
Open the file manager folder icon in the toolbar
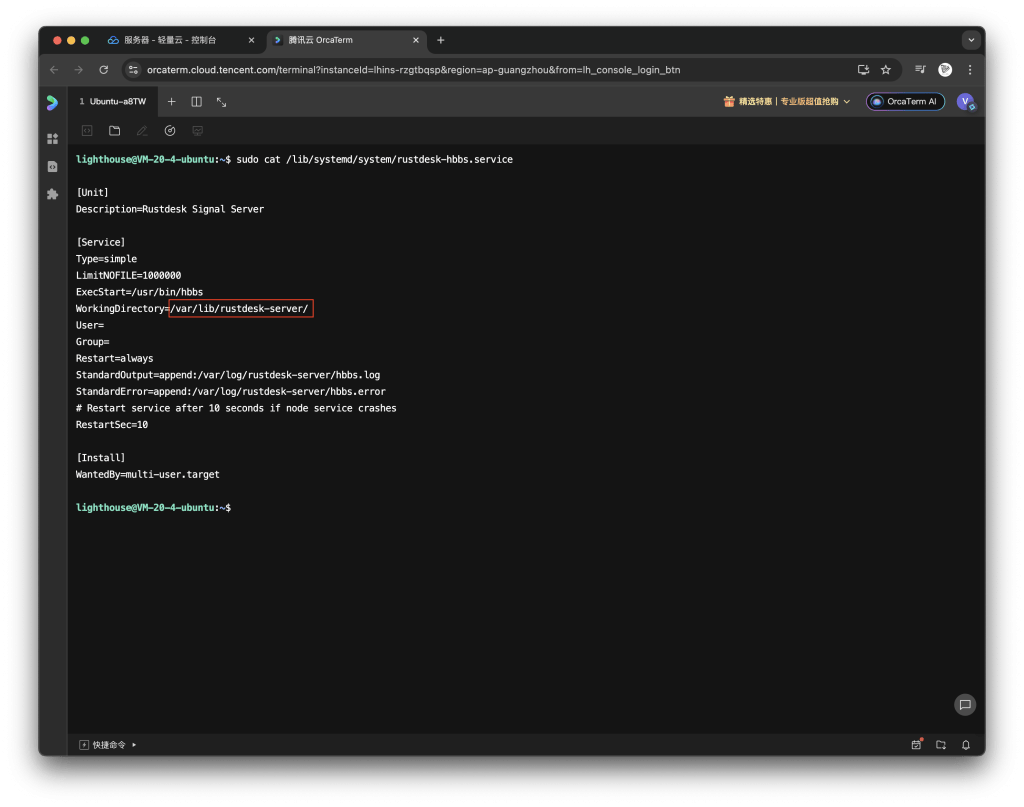pyautogui.click(x=115, y=131)
